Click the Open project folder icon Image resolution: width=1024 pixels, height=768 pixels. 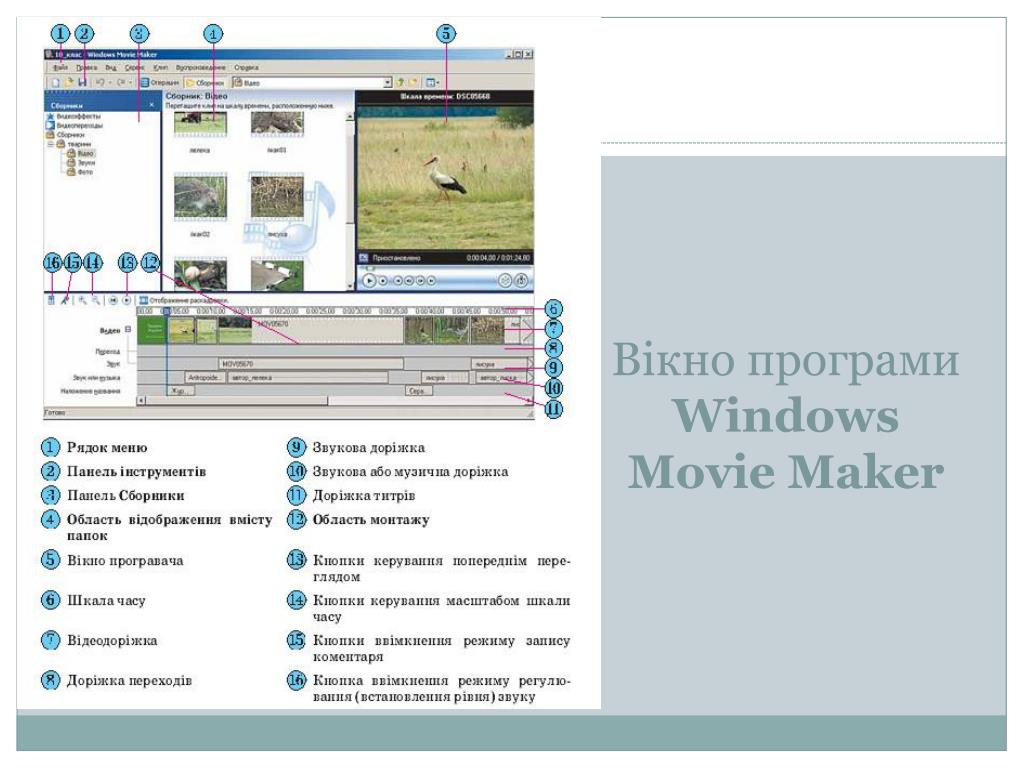point(69,83)
